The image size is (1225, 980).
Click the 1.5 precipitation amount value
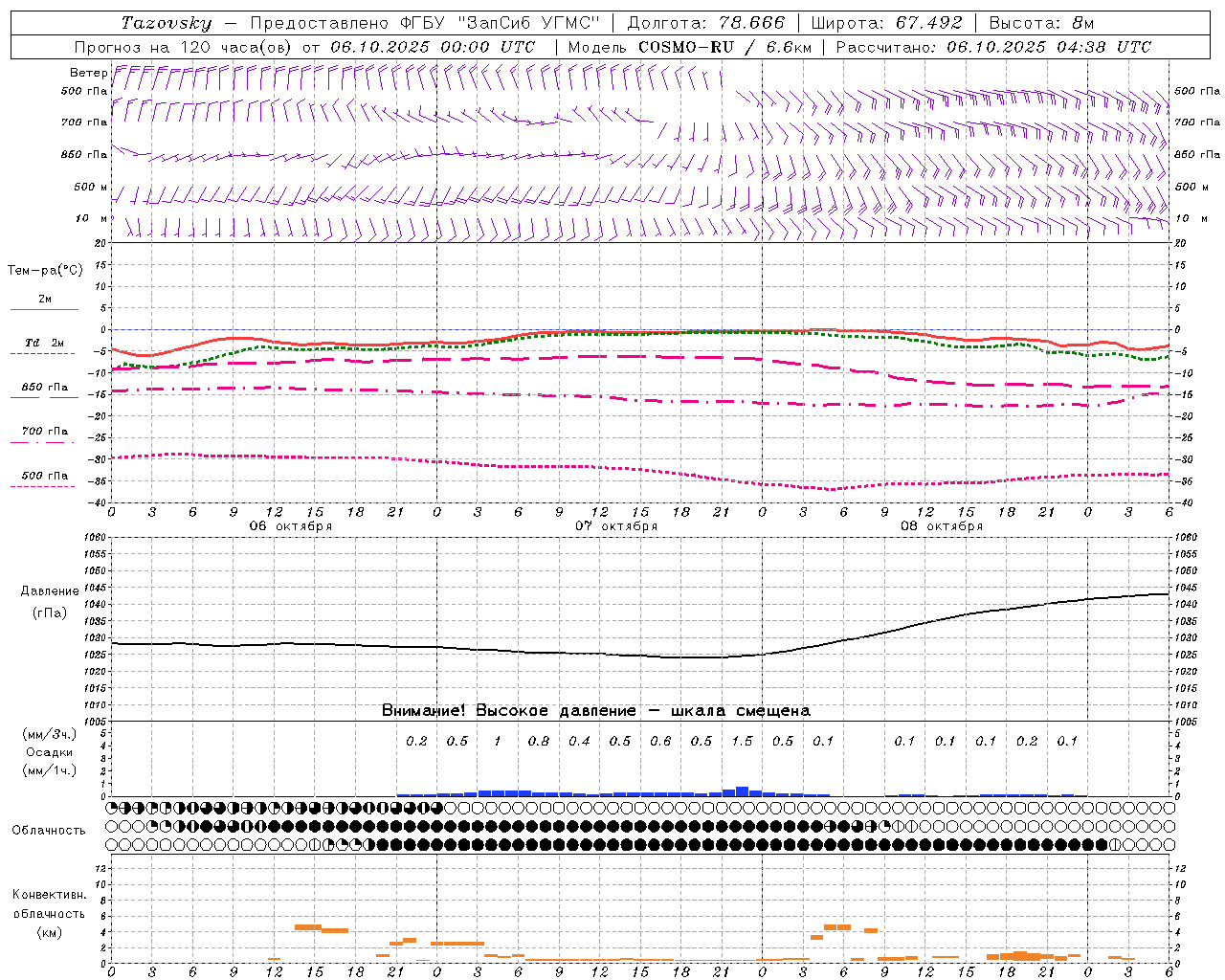coord(742,741)
